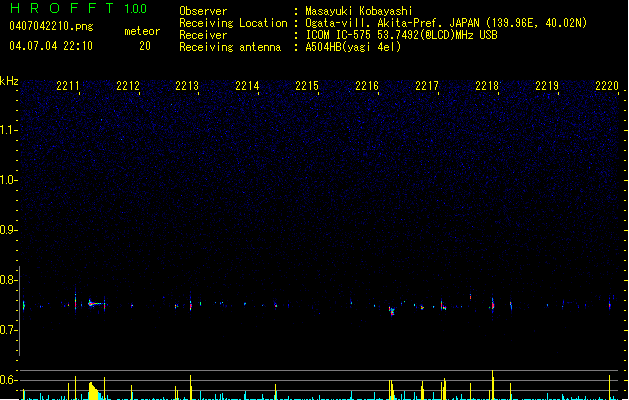Click observer name Masayuki Kobayashi
The height and width of the screenshot is (400, 629).
pos(359,11)
